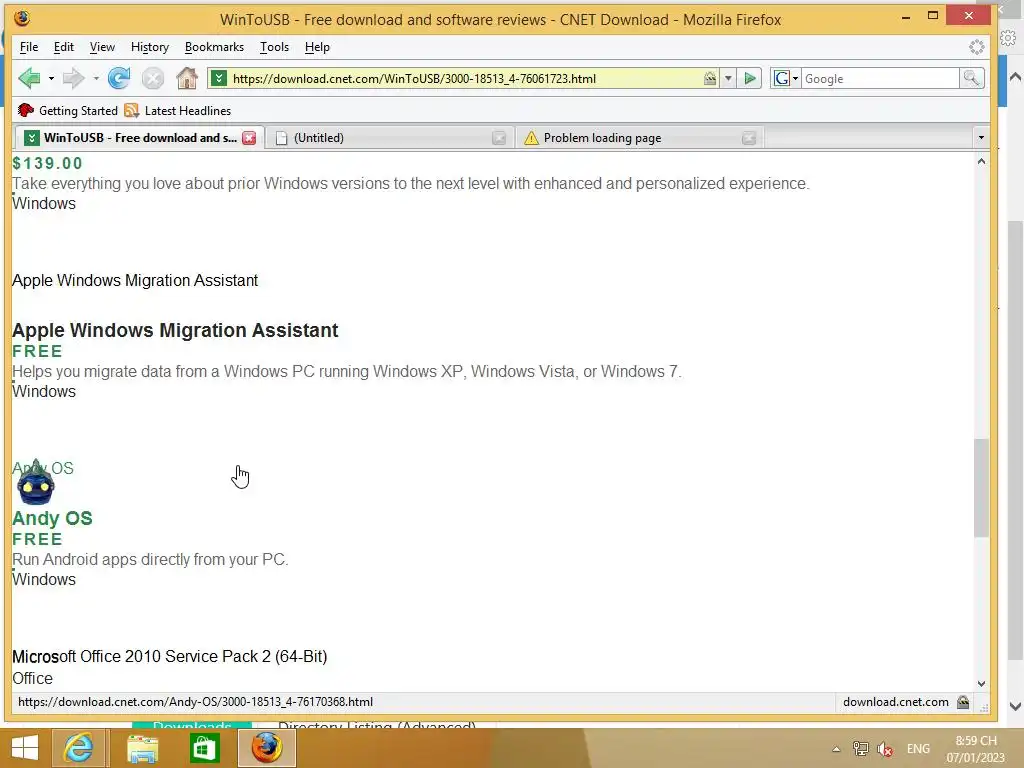Click the $139.00 price text
The height and width of the screenshot is (768, 1024).
[48, 163]
